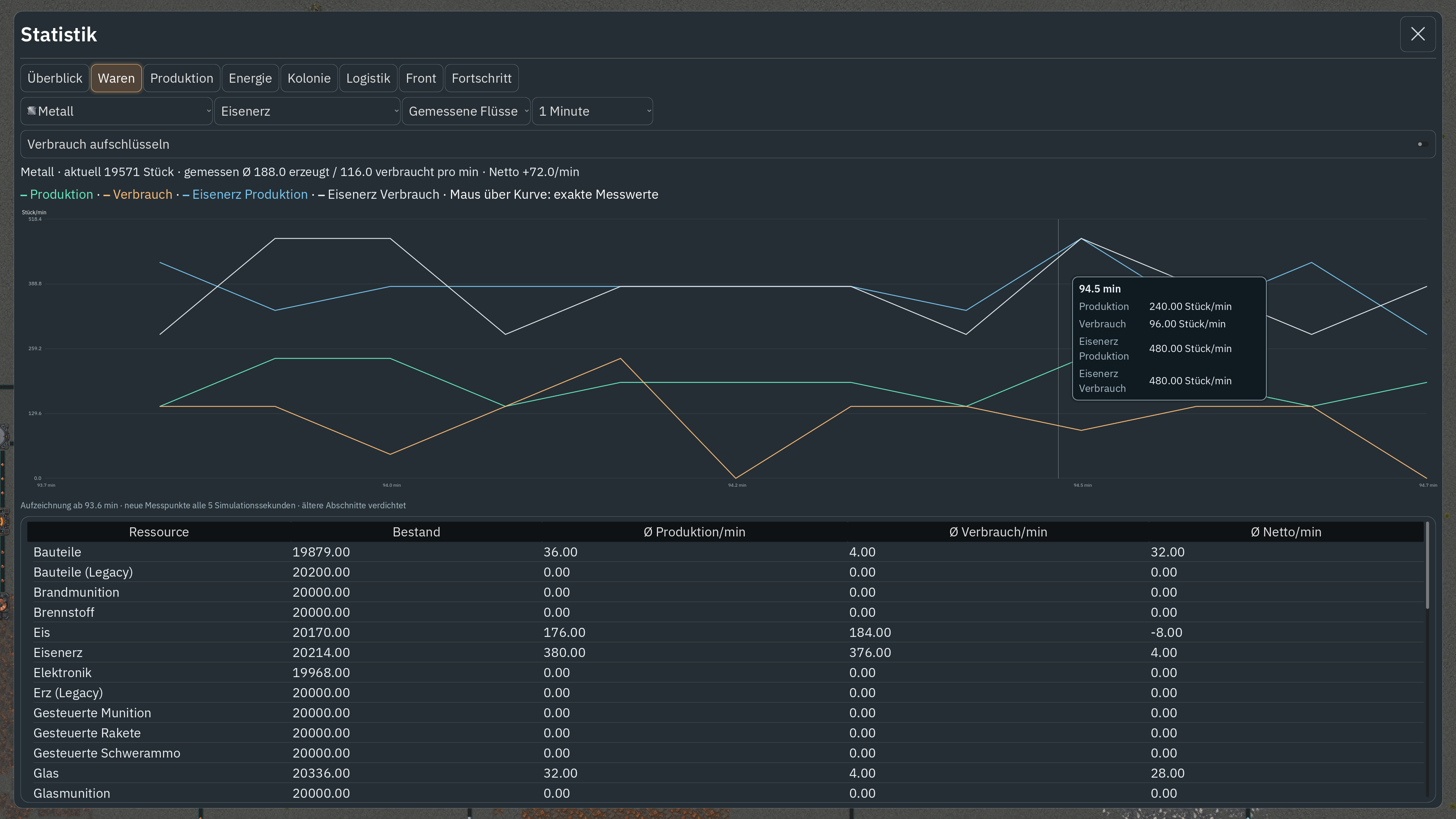Go to the Kolonie tab
This screenshot has width=1456, height=819.
pyautogui.click(x=309, y=78)
